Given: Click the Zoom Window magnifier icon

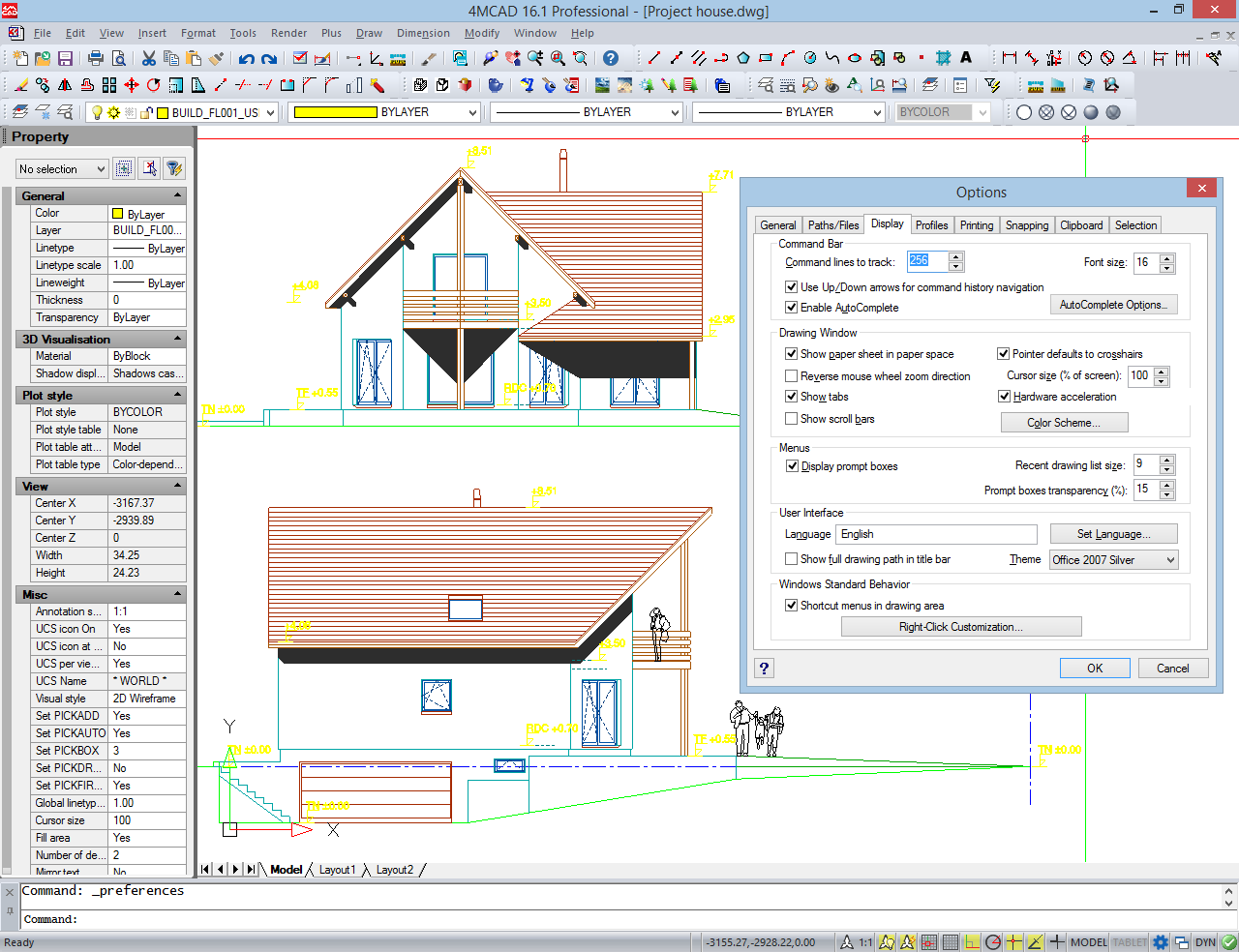Looking at the screenshot, I should (x=558, y=58).
